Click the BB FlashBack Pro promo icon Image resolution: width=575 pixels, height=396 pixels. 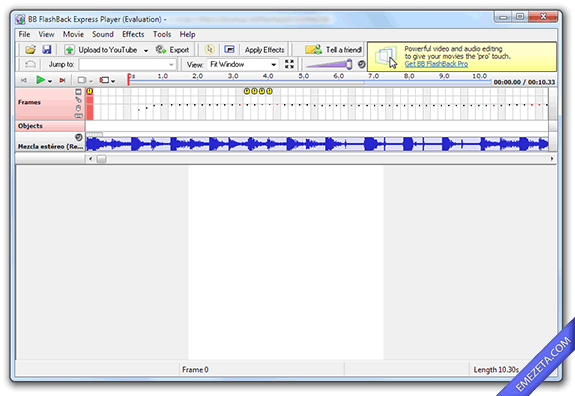click(x=386, y=57)
